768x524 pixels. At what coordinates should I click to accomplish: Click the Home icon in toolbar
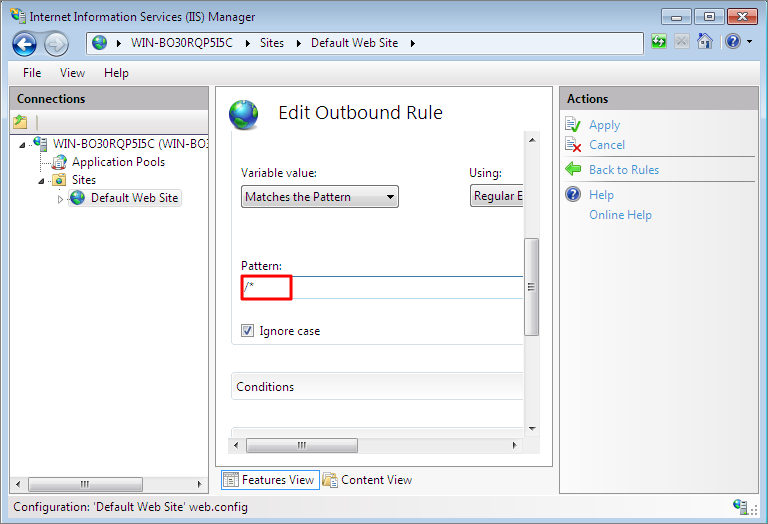tap(704, 41)
